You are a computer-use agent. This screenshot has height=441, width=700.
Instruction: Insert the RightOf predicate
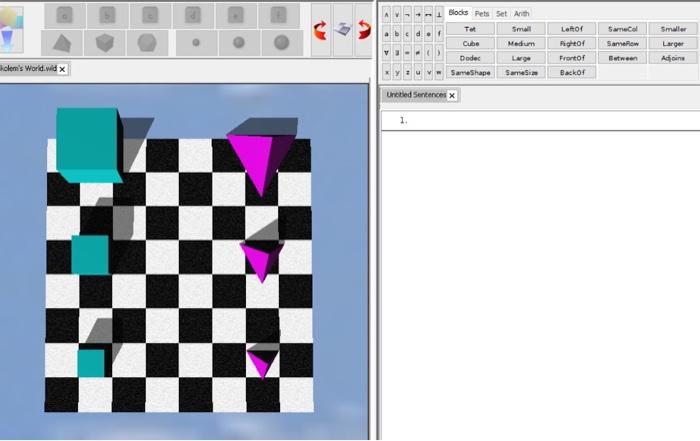(x=572, y=44)
